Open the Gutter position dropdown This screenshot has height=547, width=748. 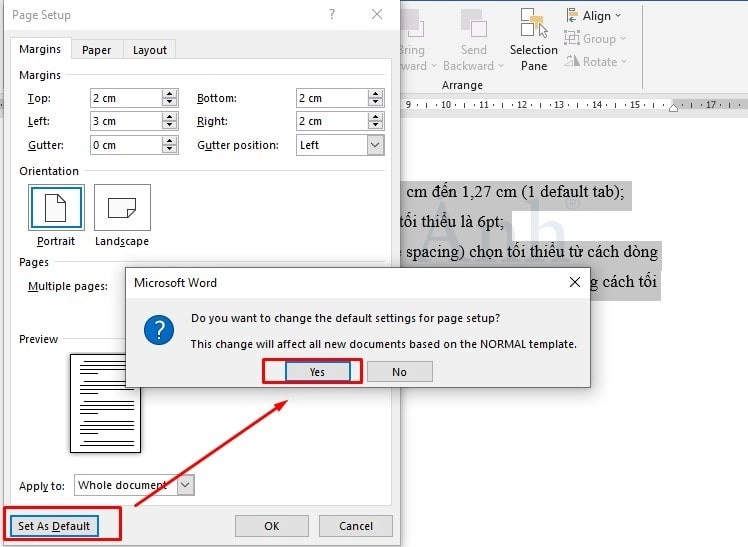(375, 145)
